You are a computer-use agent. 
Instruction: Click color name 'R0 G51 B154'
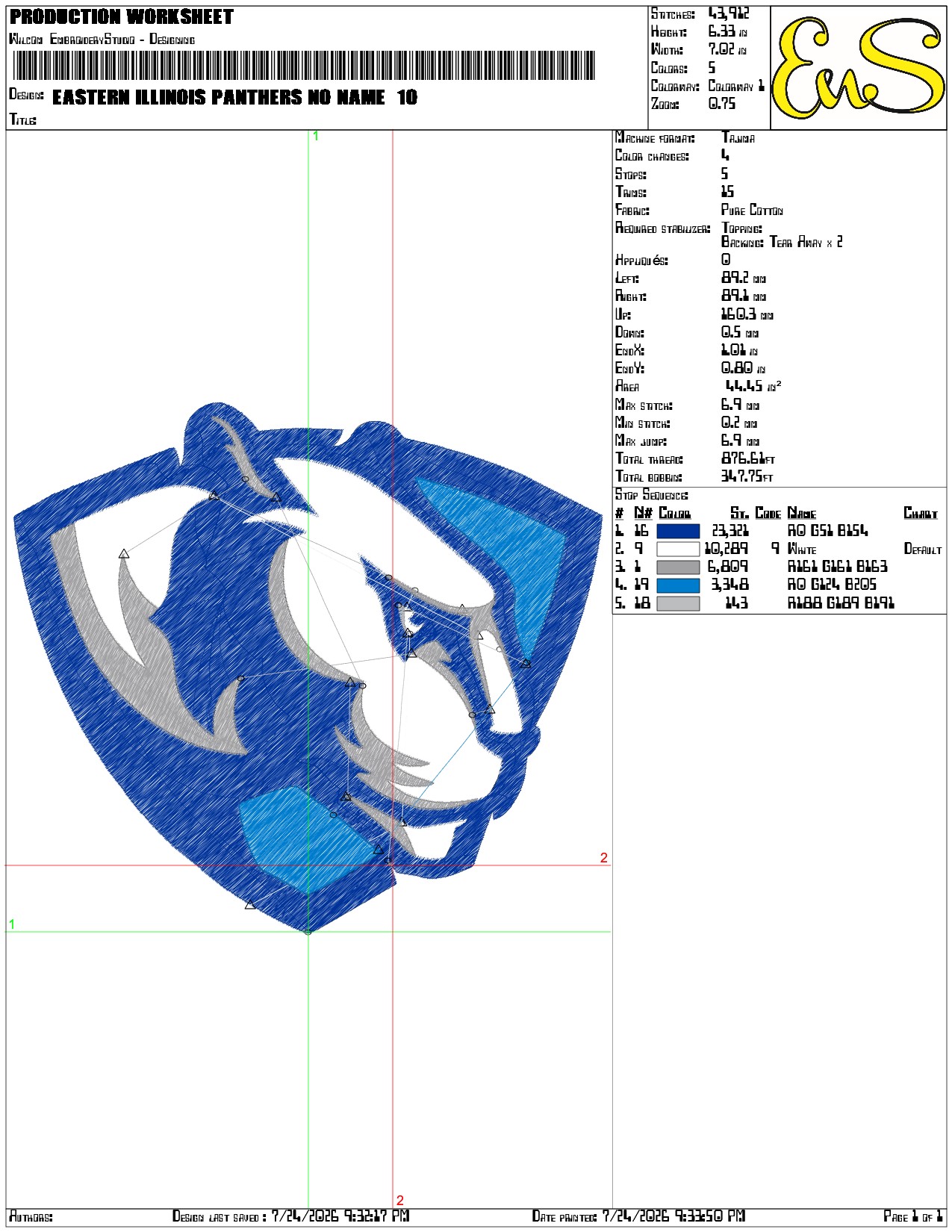pos(828,531)
